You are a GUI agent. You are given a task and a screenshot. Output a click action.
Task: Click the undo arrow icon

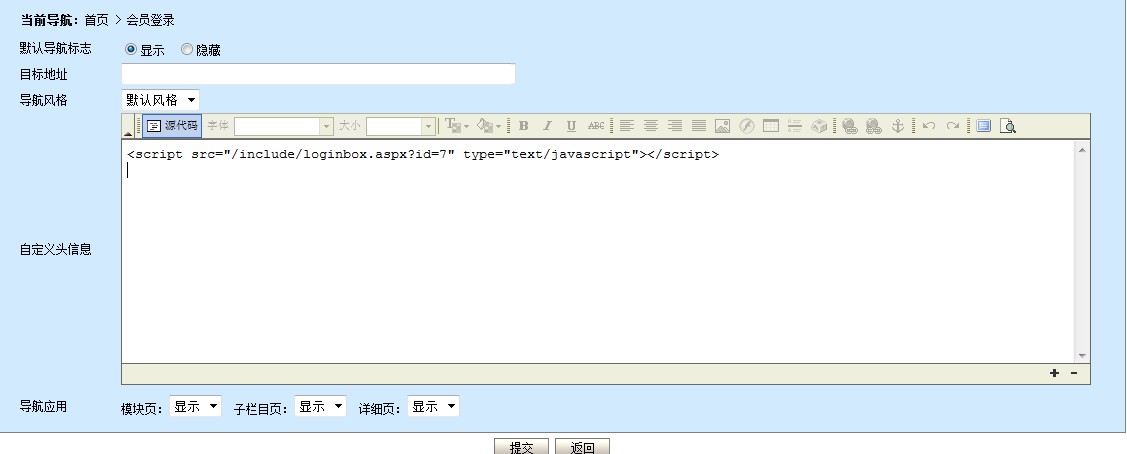929,126
